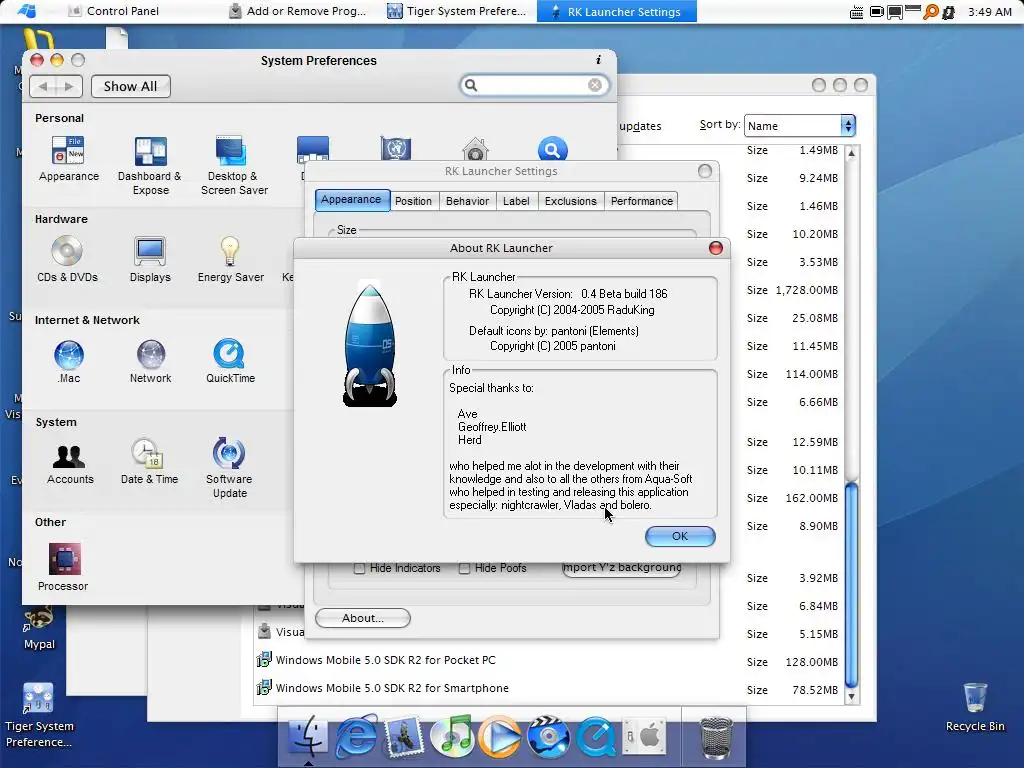This screenshot has height=768, width=1024.
Task: Close the About RK Launcher dialog
Action: pyautogui.click(x=716, y=248)
